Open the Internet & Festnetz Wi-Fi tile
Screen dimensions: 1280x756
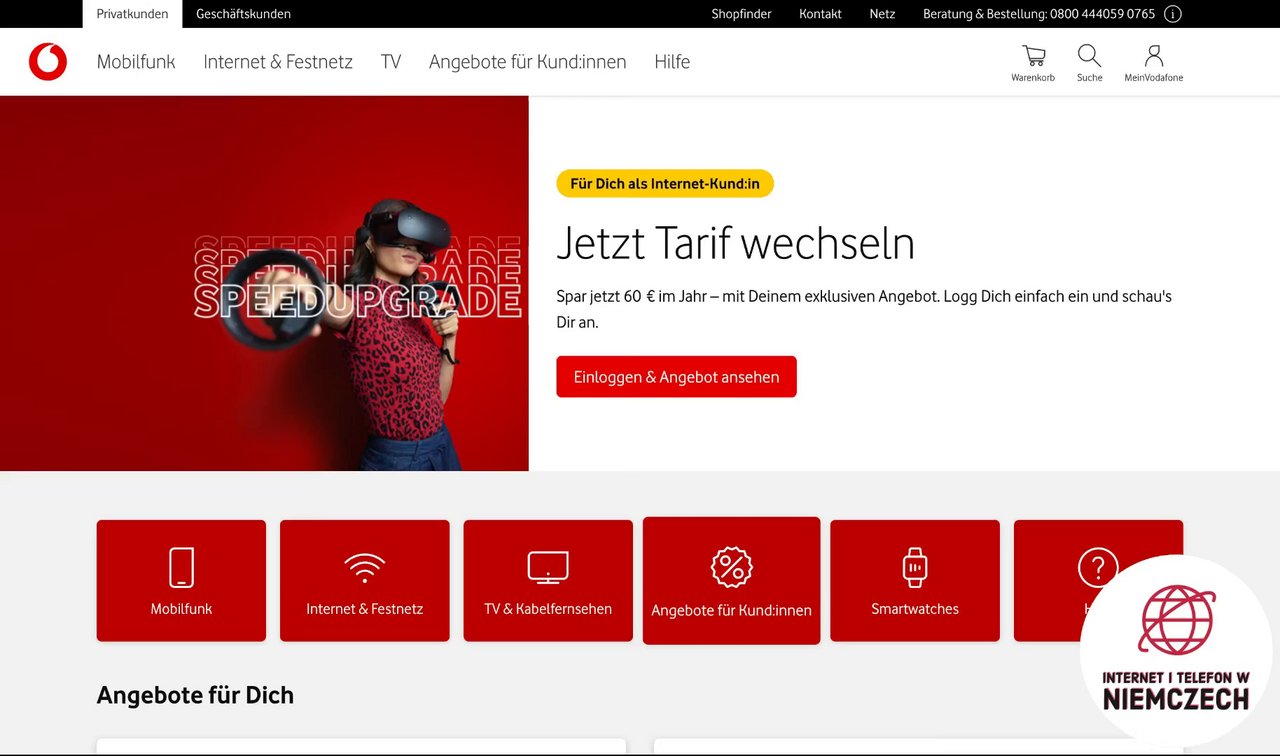tap(365, 581)
